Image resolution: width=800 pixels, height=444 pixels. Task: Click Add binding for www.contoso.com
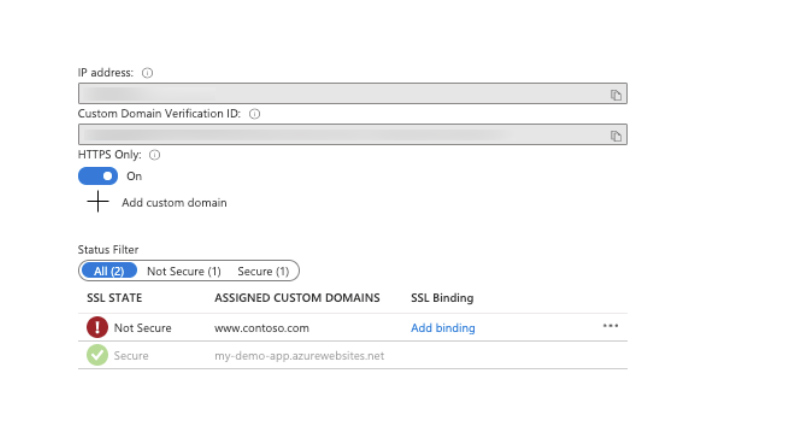pos(443,328)
